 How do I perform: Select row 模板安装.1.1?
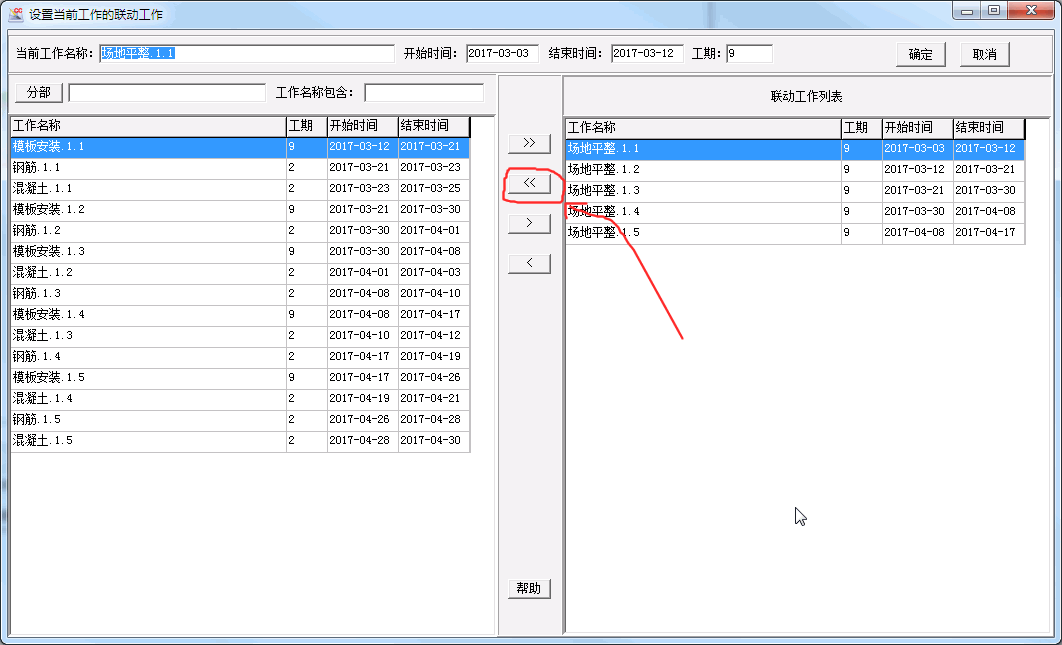[x=240, y=147]
